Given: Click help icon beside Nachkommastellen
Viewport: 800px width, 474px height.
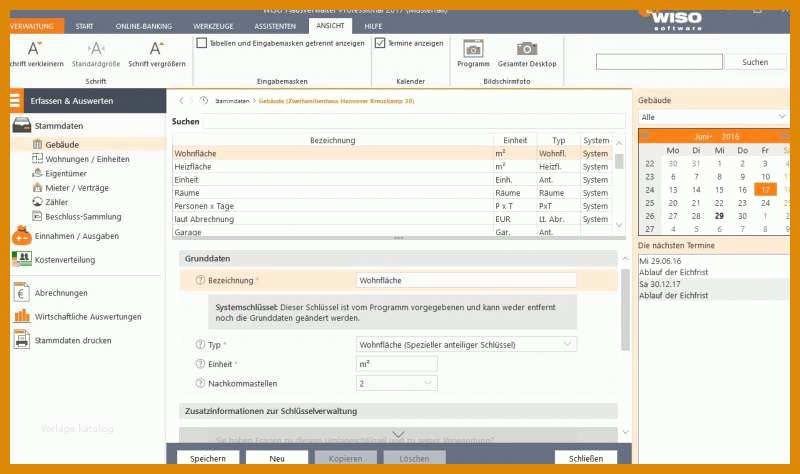Looking at the screenshot, I should 200,383.
